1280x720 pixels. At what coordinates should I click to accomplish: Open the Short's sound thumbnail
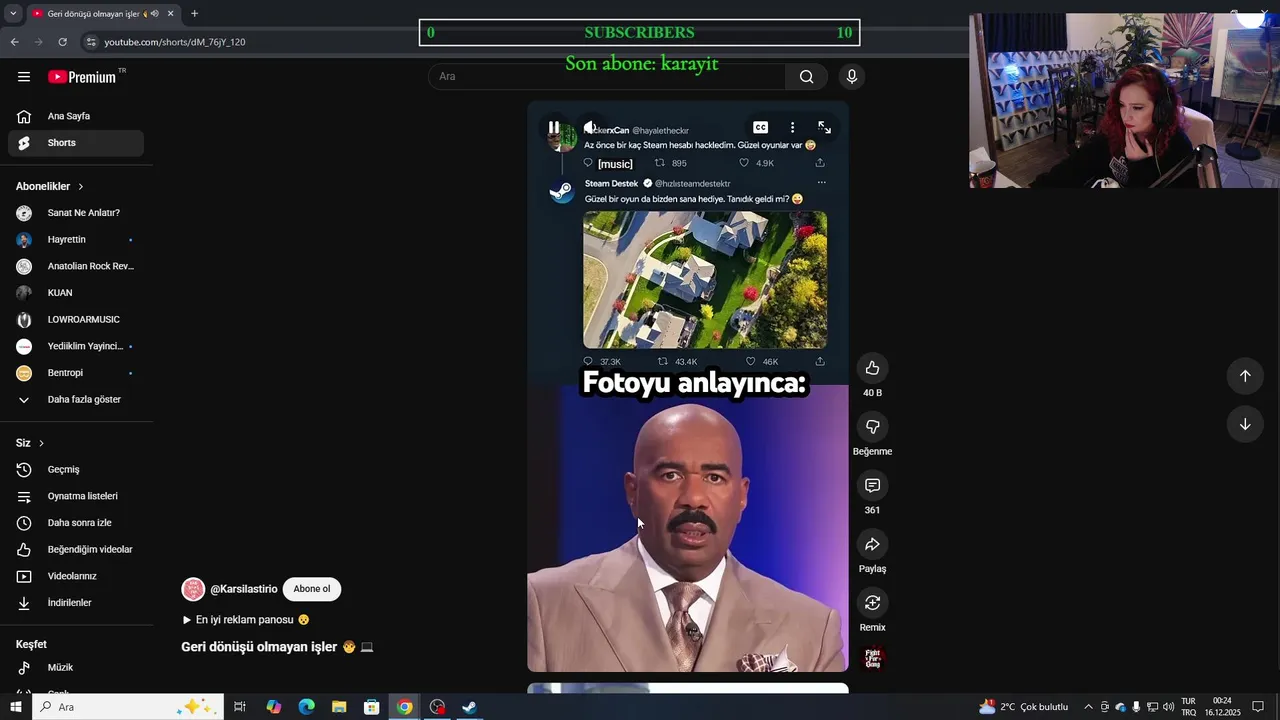pyautogui.click(x=873, y=659)
